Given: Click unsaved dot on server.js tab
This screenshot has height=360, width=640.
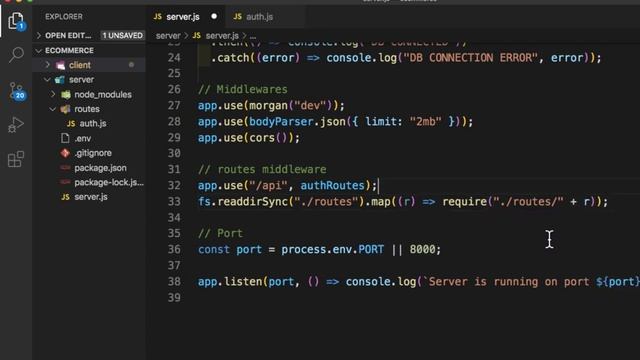Looking at the screenshot, I should pyautogui.click(x=214, y=17).
